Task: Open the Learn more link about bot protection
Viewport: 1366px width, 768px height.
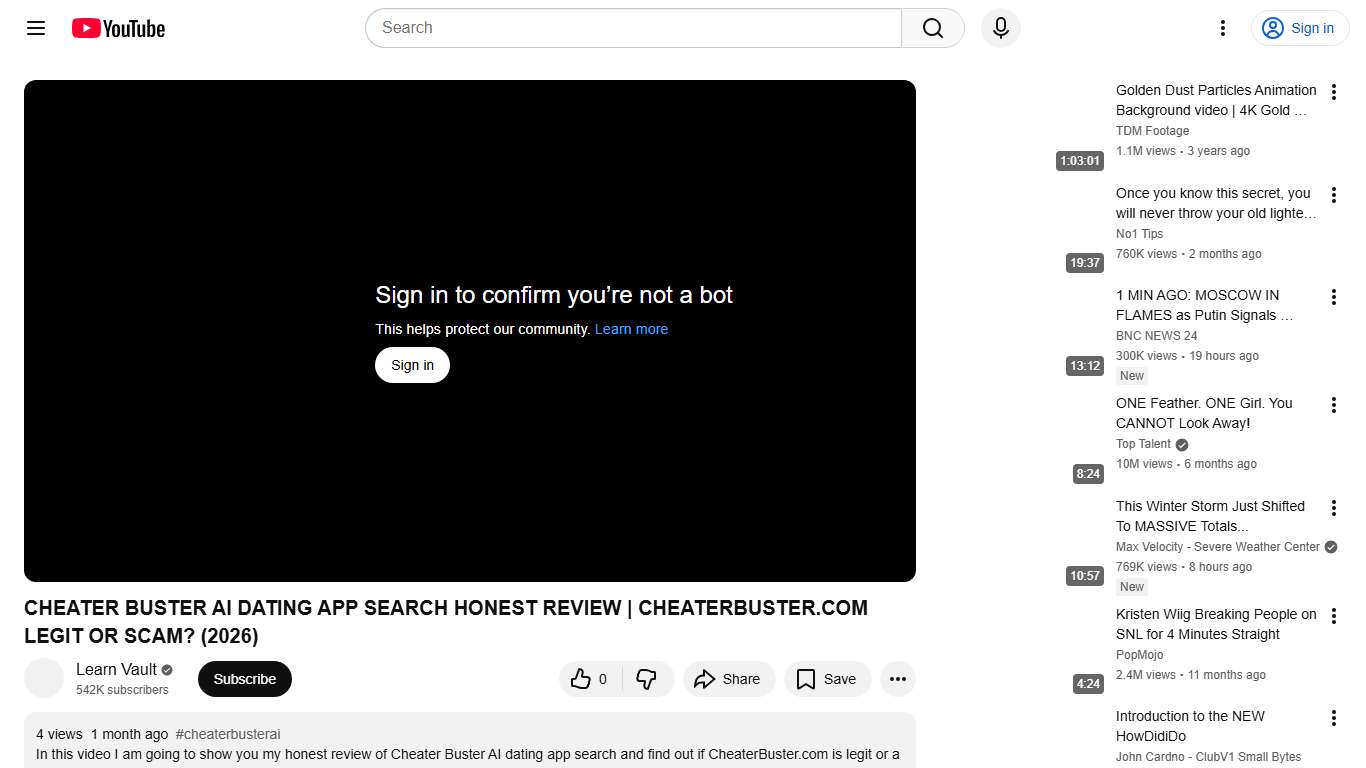Action: pyautogui.click(x=631, y=329)
